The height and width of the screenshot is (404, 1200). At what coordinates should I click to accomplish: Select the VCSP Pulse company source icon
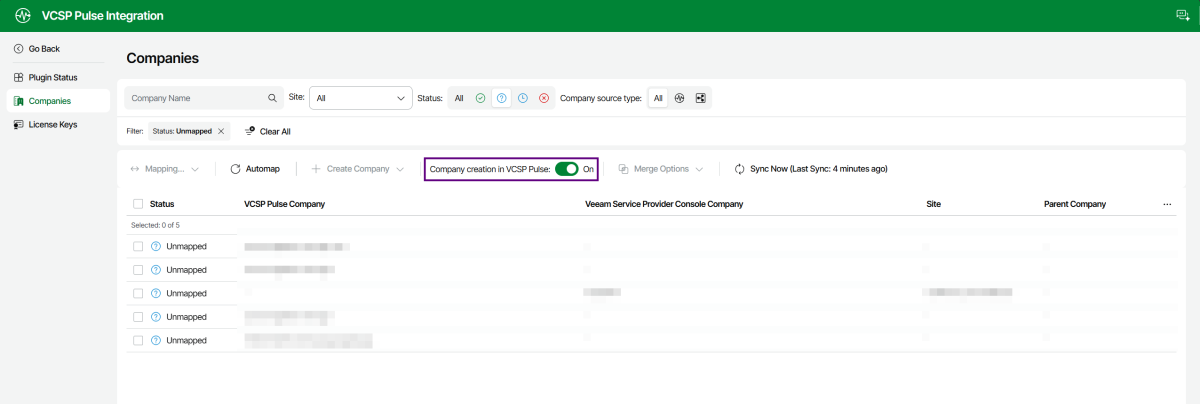680,98
